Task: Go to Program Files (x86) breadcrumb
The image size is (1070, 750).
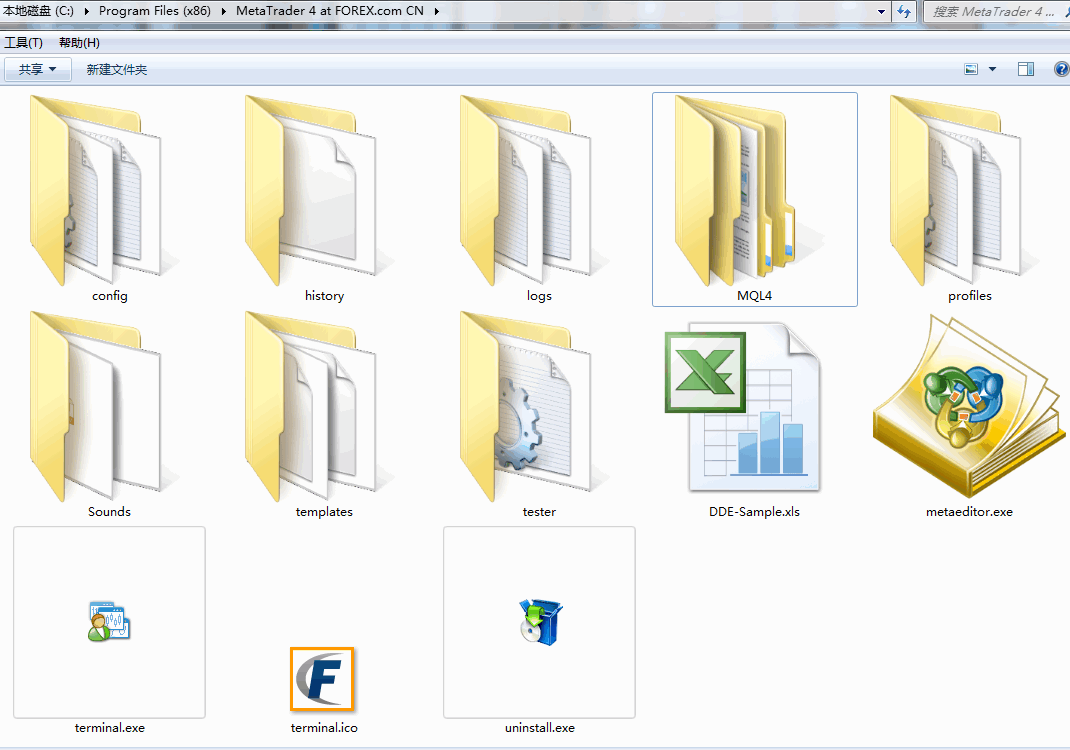Action: (x=155, y=11)
